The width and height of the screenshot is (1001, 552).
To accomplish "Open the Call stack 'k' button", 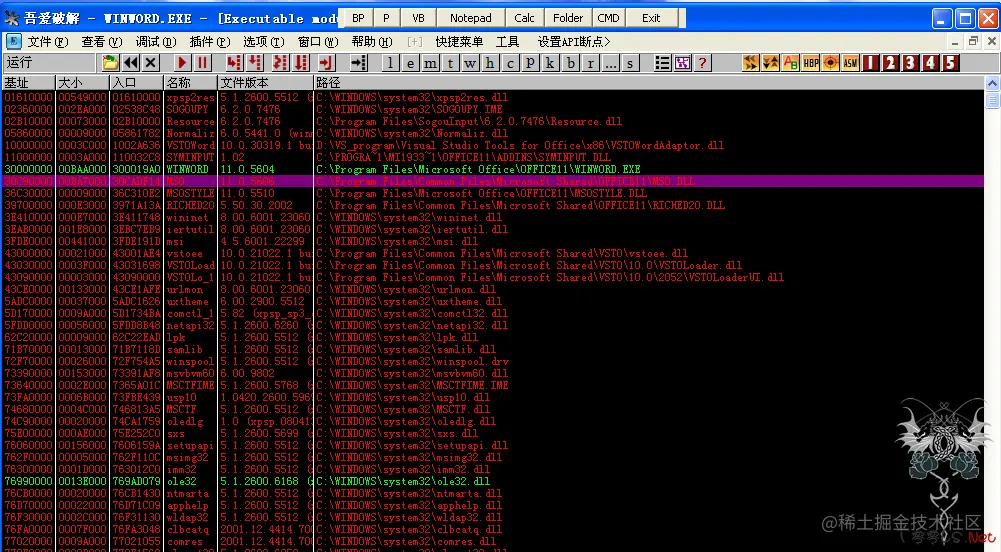I will click(550, 63).
